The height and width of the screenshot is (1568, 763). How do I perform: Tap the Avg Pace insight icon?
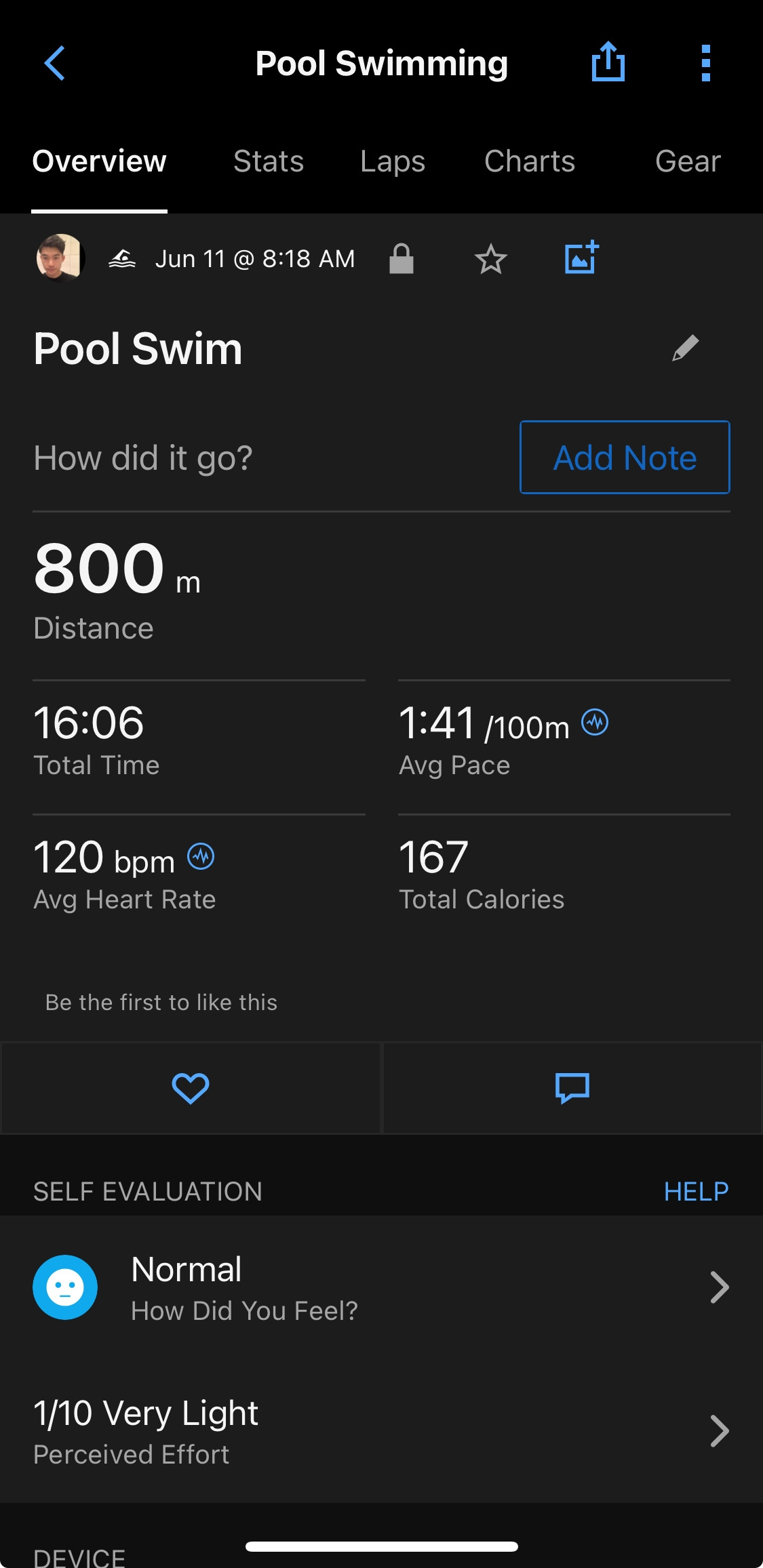595,722
